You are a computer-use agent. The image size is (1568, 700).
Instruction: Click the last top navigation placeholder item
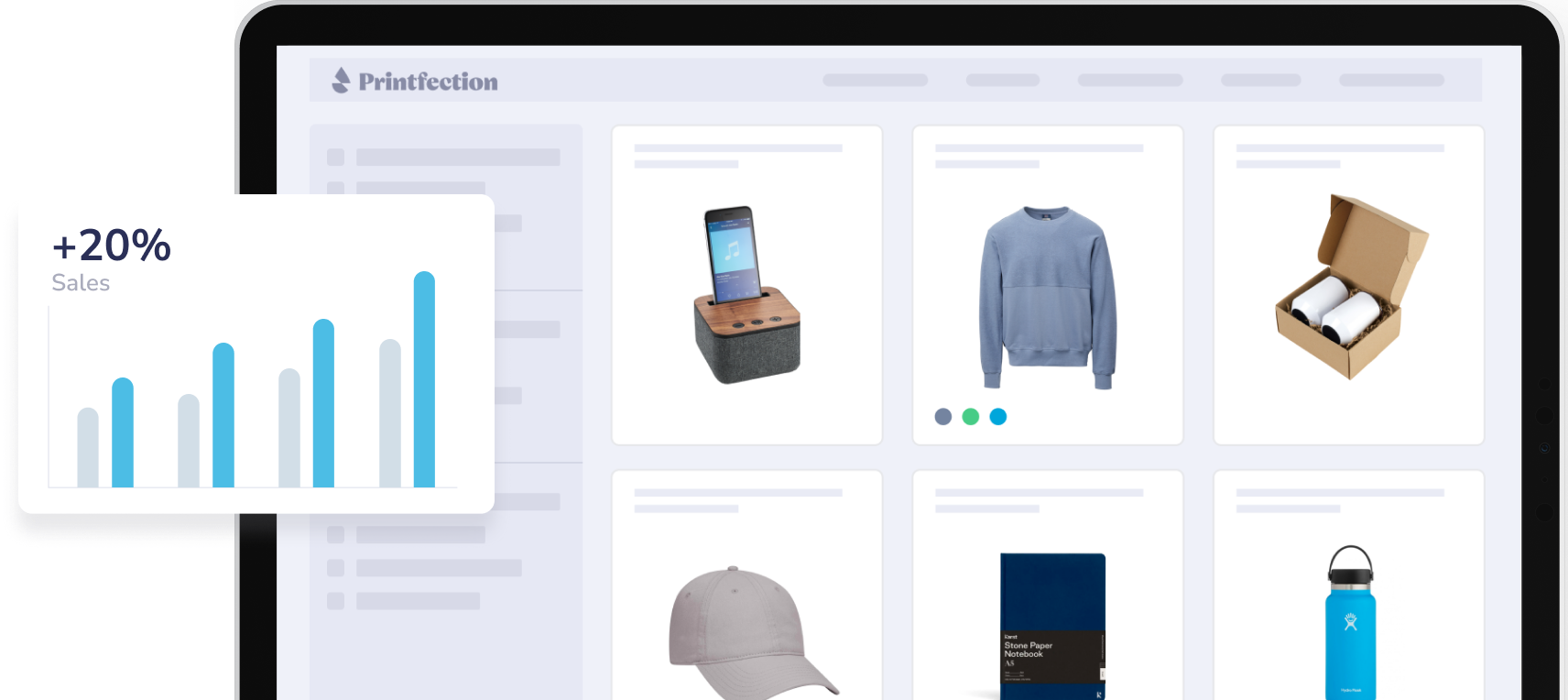1392,81
